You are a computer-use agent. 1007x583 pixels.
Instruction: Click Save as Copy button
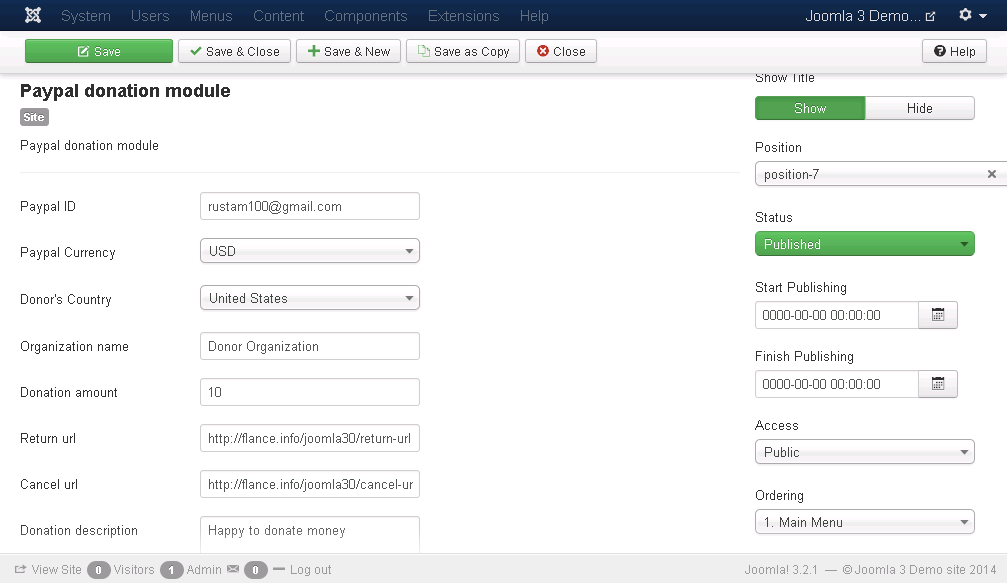[463, 51]
